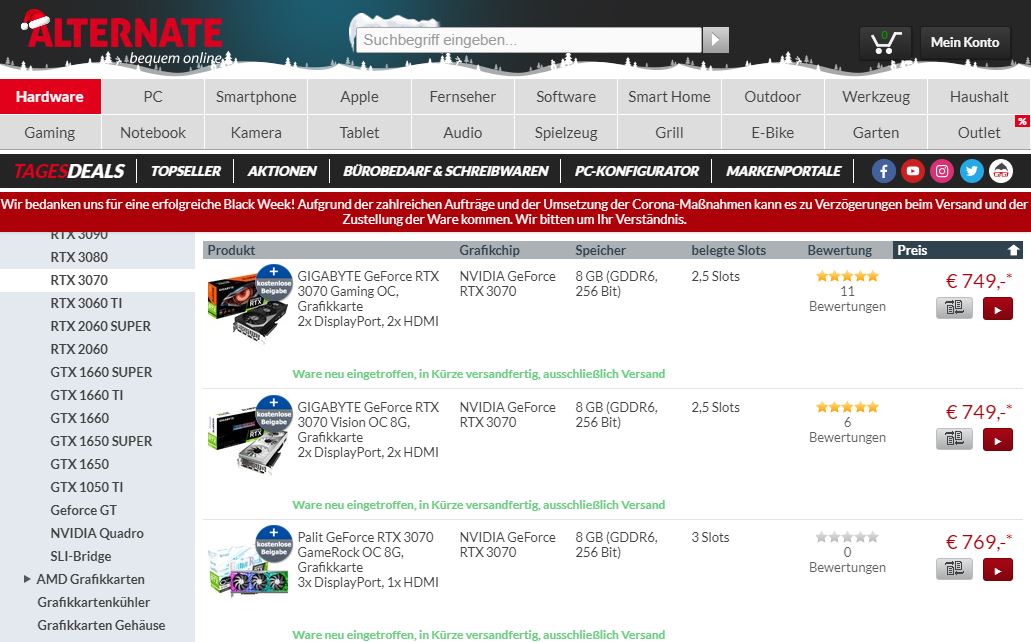
Task: Click the red arrow button for Gaming OC card
Action: click(997, 309)
